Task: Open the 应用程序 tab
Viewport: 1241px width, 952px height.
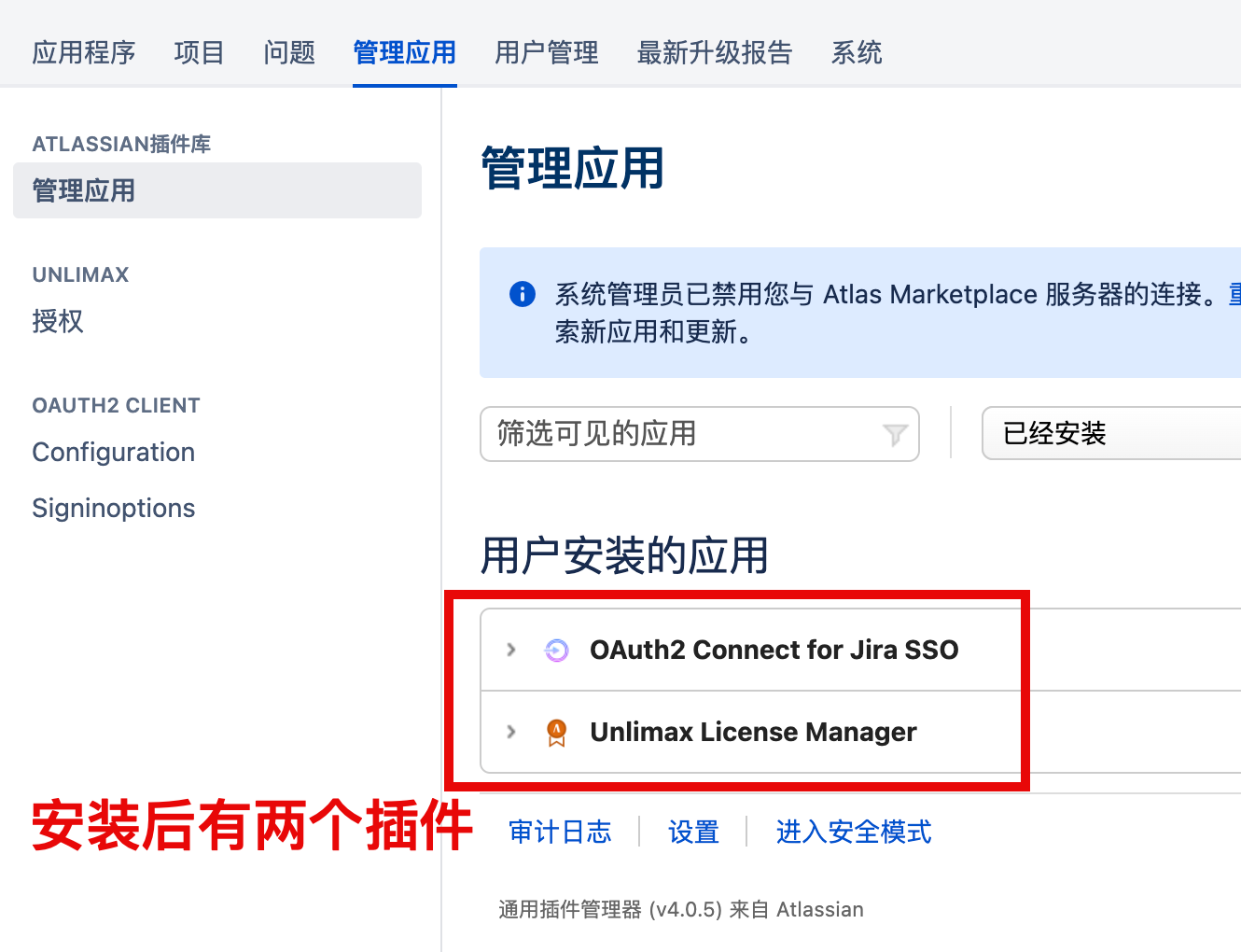Action: click(x=84, y=52)
